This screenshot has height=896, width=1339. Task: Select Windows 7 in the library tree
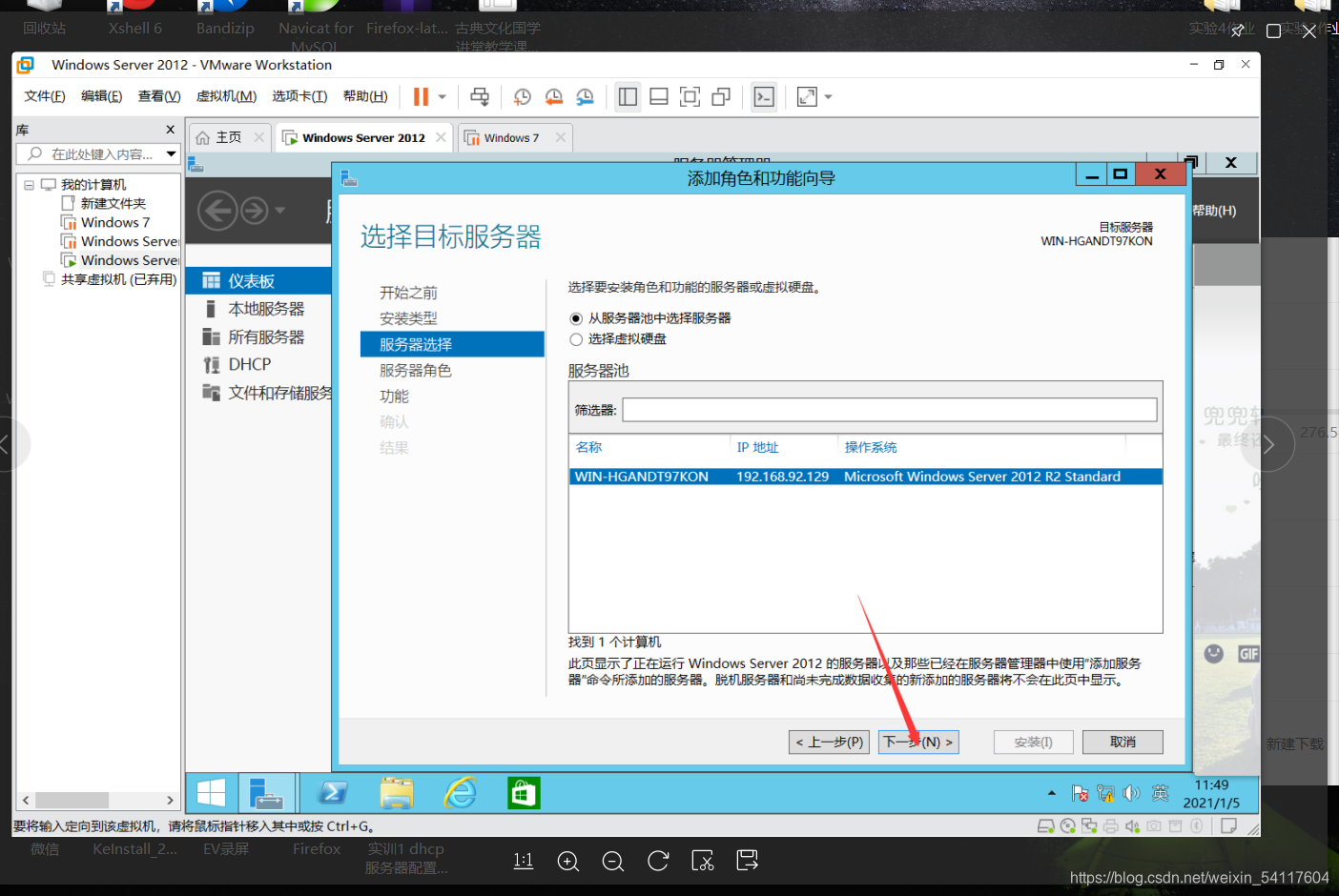(x=114, y=222)
